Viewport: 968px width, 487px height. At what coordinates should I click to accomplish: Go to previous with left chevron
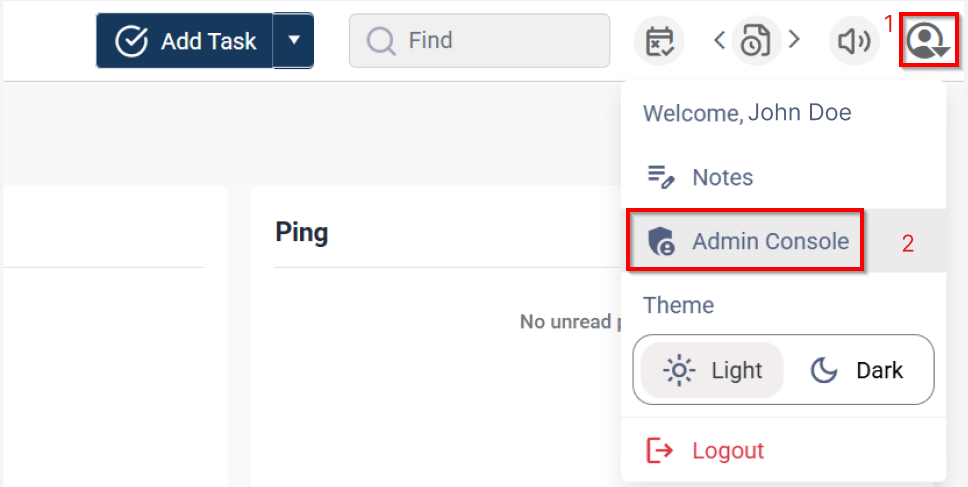click(719, 40)
